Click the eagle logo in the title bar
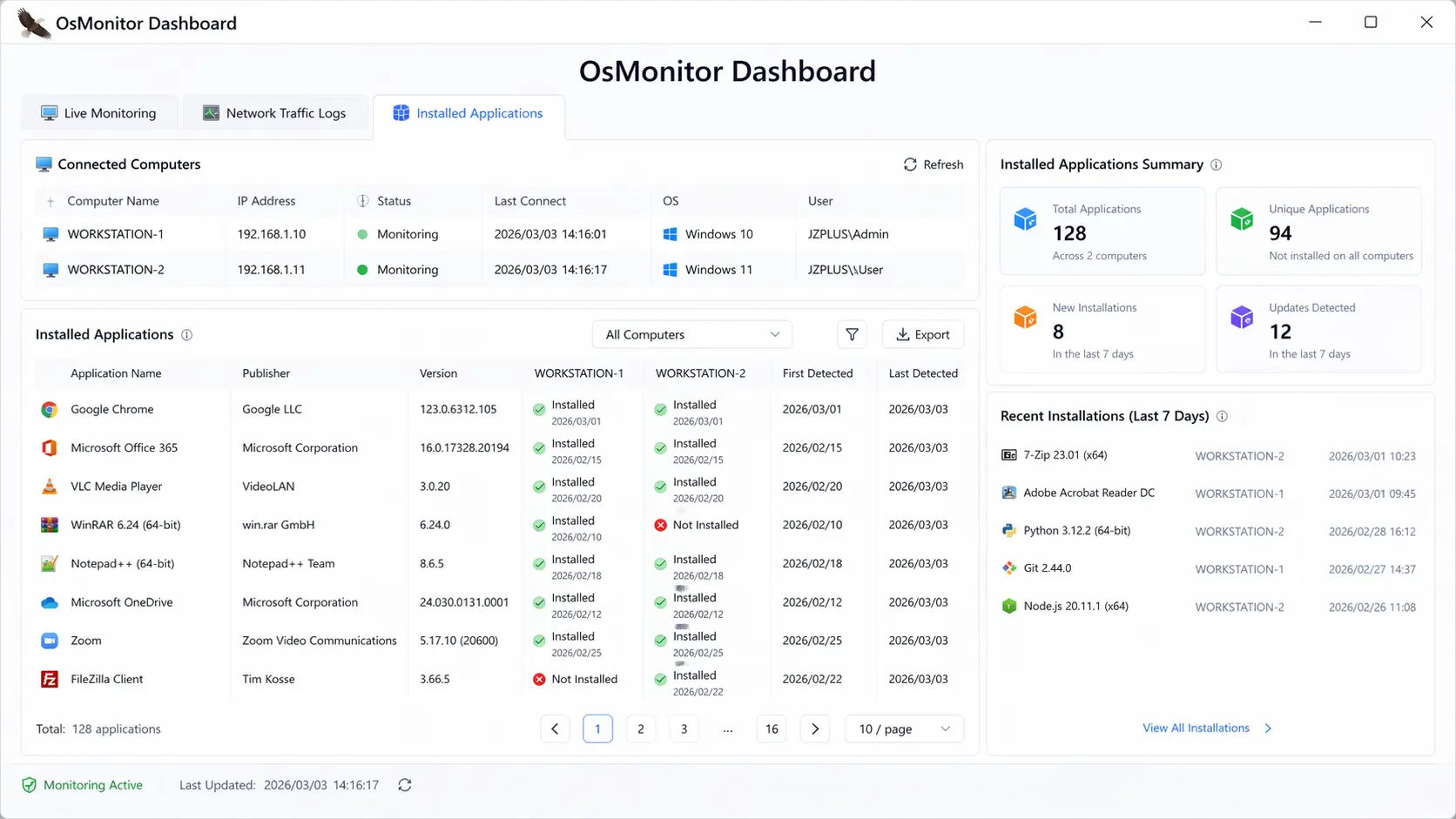The width and height of the screenshot is (1456, 819). tap(33, 23)
